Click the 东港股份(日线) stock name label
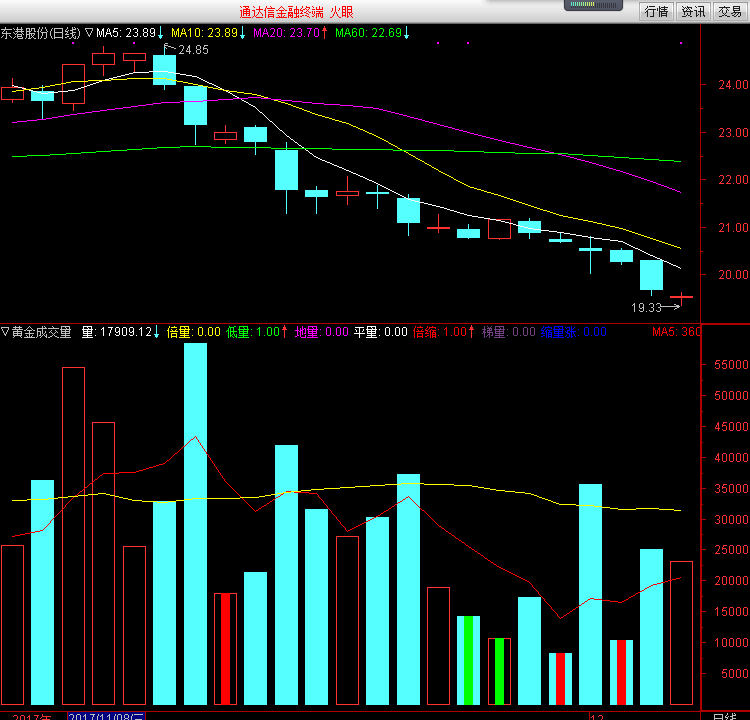The width and height of the screenshot is (750, 720). coord(41,33)
